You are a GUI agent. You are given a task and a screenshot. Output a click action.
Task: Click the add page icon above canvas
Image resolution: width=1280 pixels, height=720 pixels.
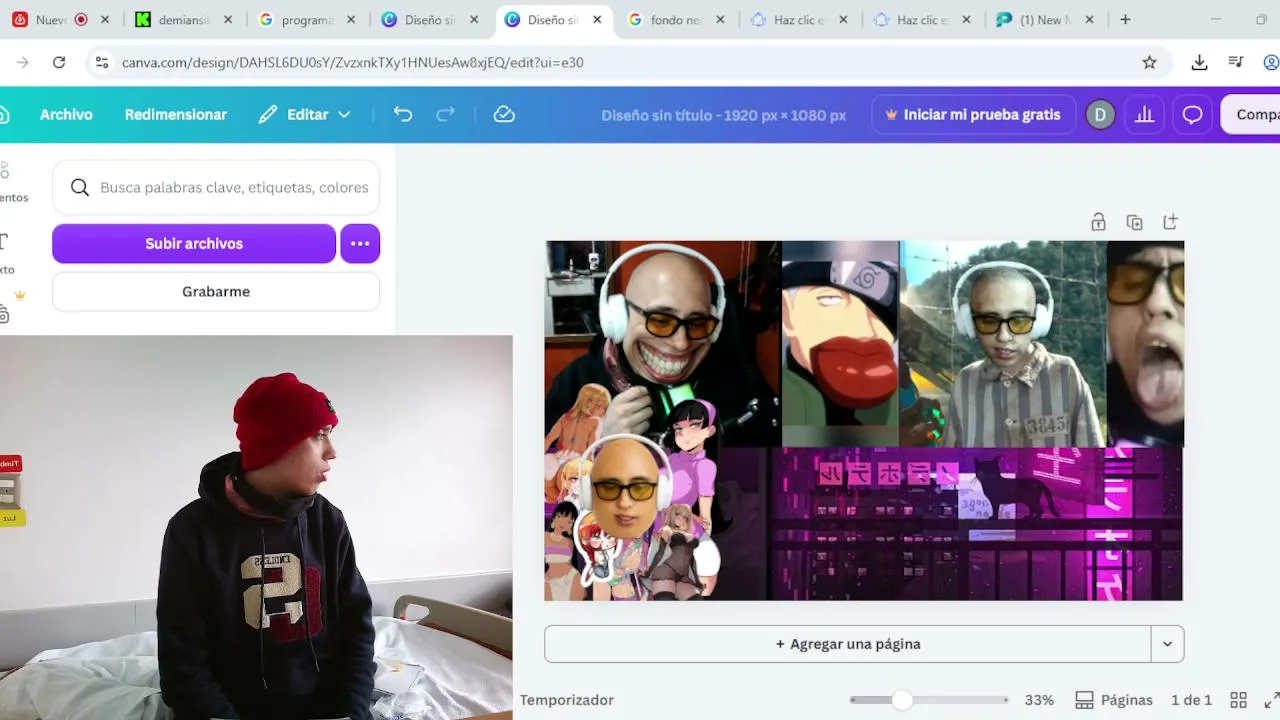(x=1170, y=222)
